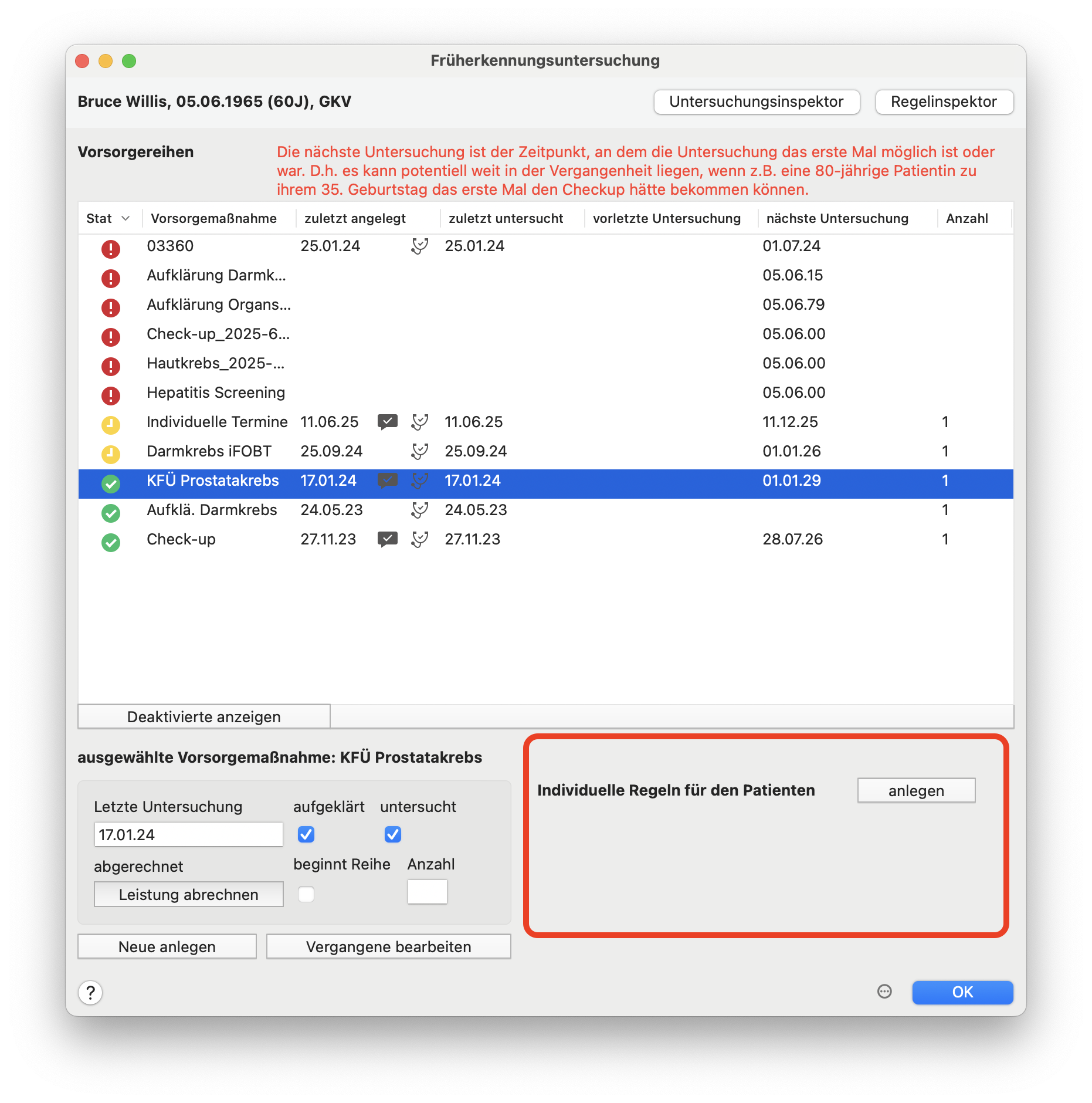The width and height of the screenshot is (1092, 1103).
Task: Sort by nächste Untersuchung column header
Action: pos(837,218)
